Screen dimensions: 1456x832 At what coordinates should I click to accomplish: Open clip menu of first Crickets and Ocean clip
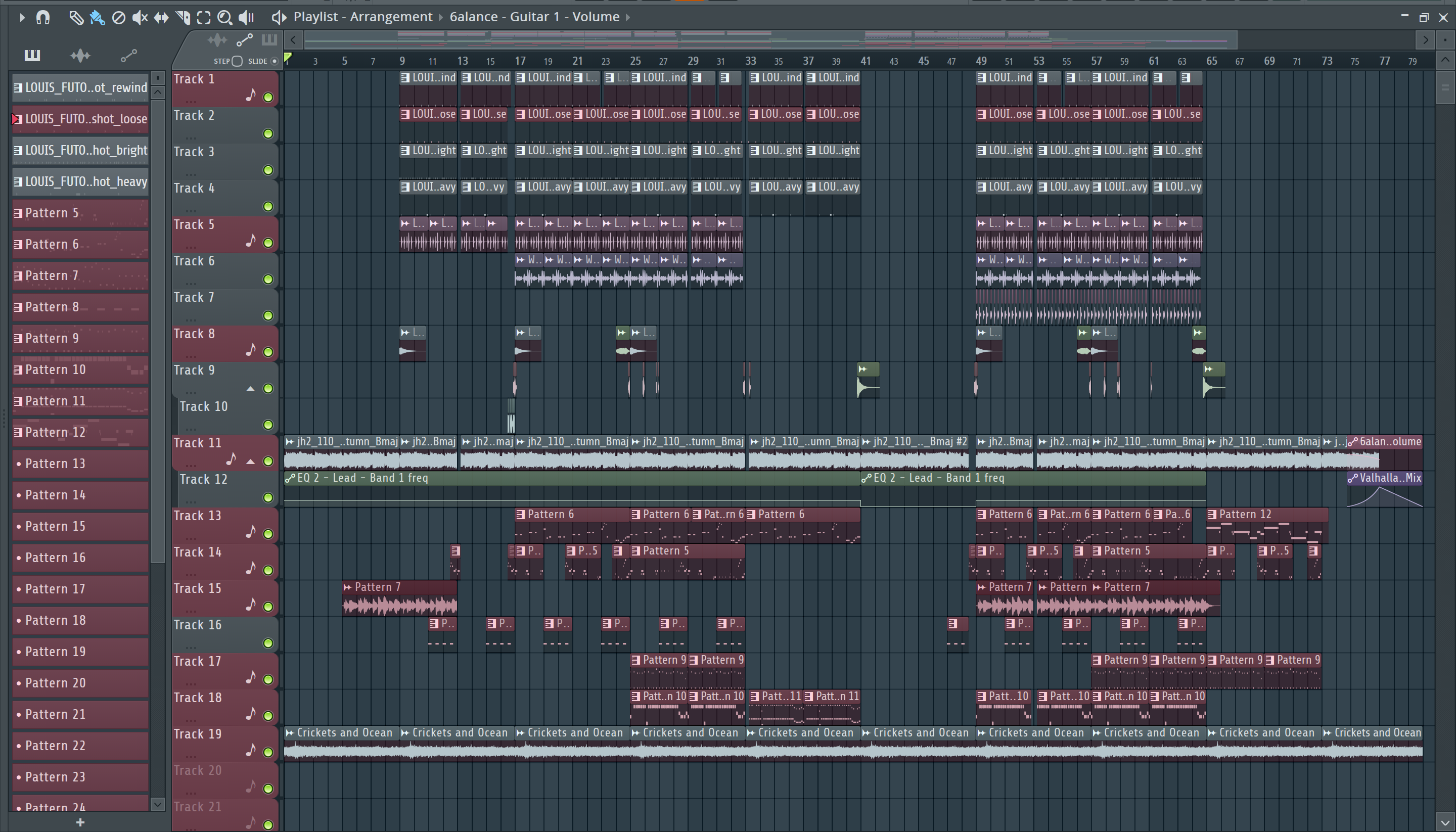[x=290, y=733]
